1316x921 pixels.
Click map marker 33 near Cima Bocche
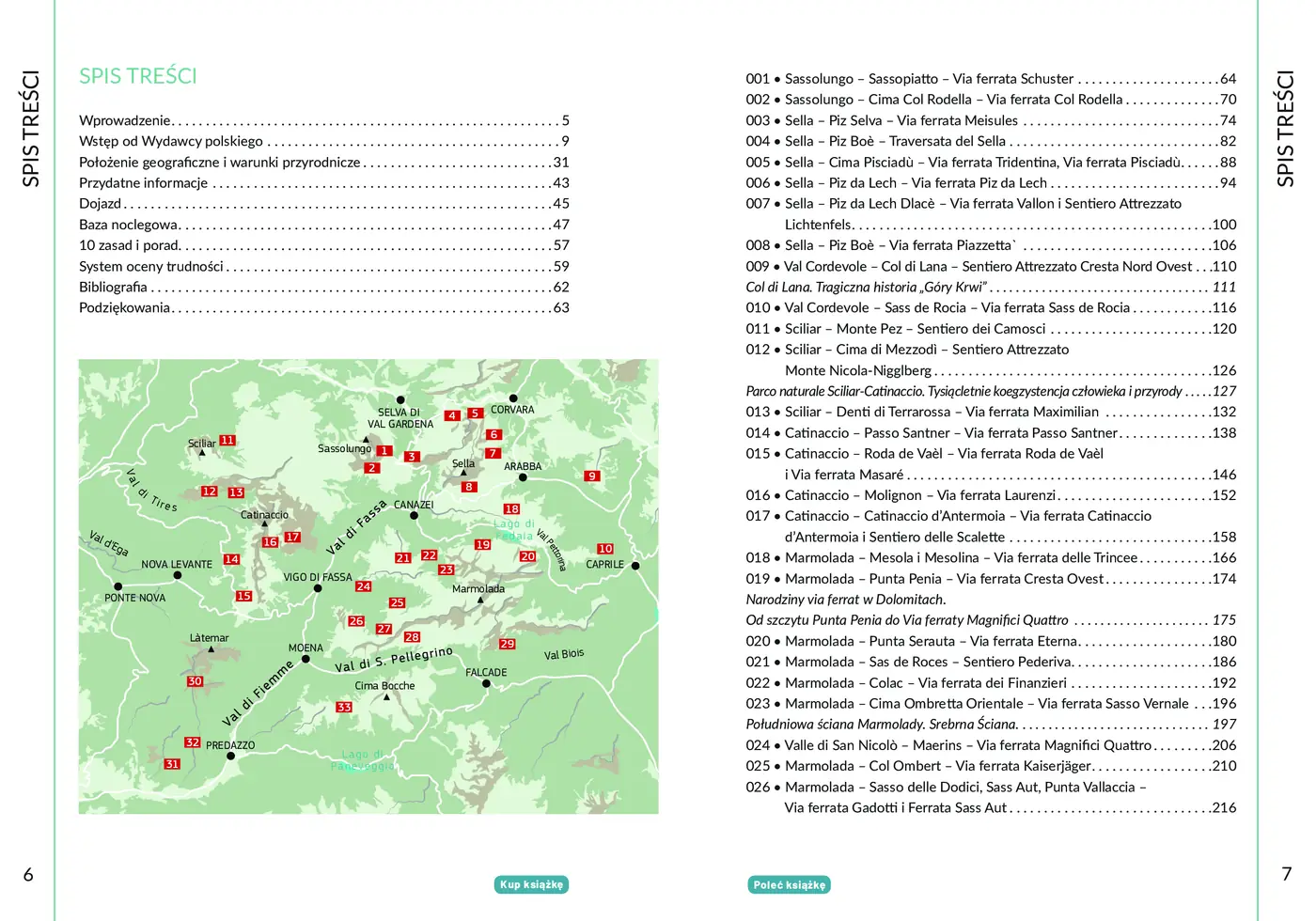[344, 707]
